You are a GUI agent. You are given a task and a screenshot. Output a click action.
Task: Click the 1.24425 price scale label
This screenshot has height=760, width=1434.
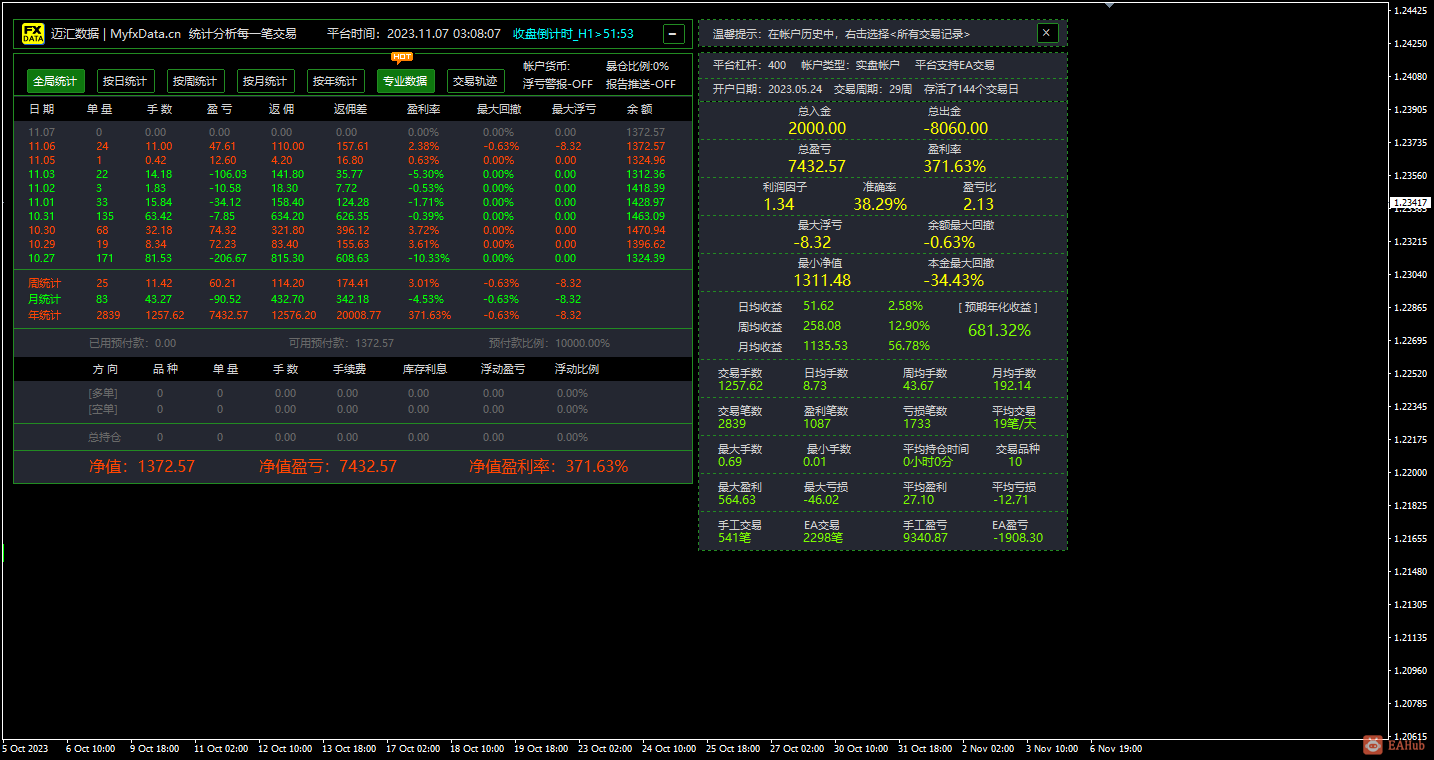pos(1410,11)
